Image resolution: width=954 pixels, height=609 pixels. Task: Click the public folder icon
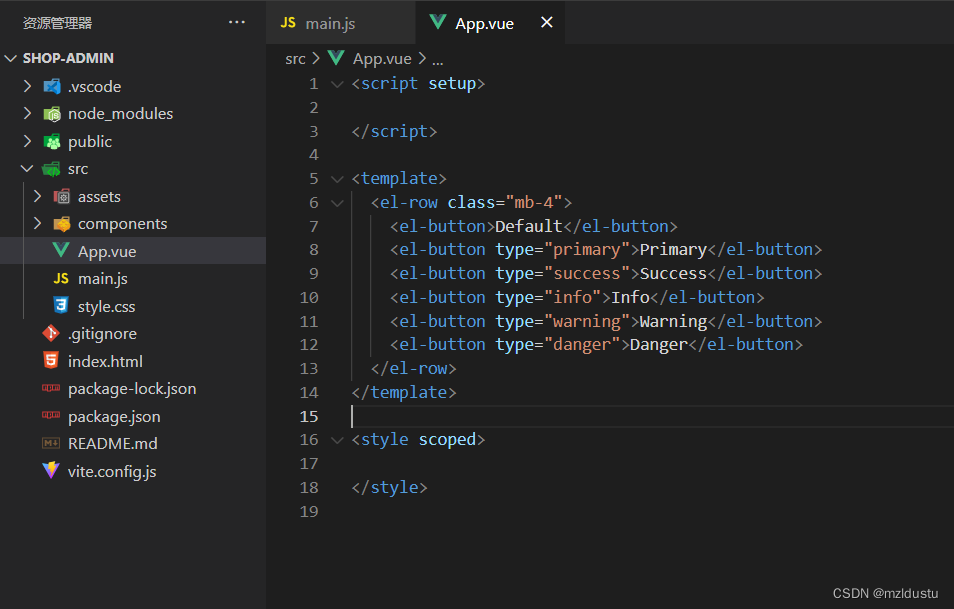(x=52, y=142)
